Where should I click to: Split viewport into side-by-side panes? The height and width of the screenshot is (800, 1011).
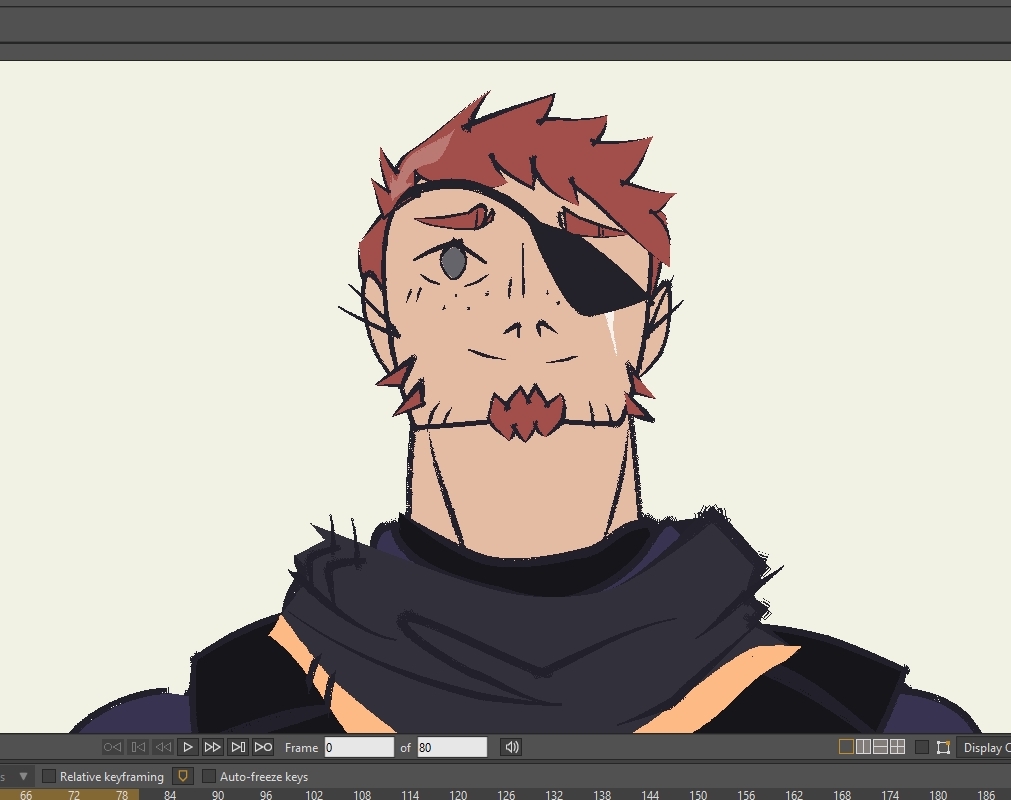click(x=863, y=747)
